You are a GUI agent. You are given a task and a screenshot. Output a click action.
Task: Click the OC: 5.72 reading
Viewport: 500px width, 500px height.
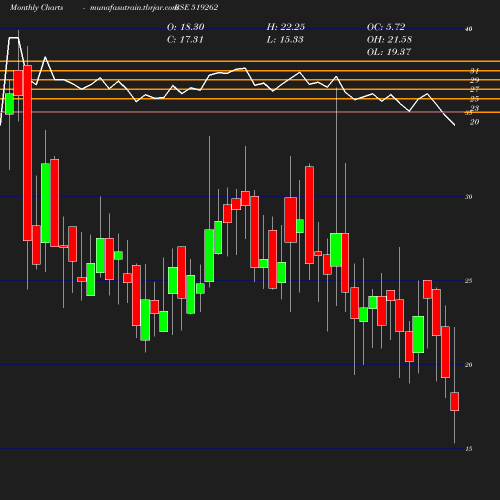[x=386, y=27]
